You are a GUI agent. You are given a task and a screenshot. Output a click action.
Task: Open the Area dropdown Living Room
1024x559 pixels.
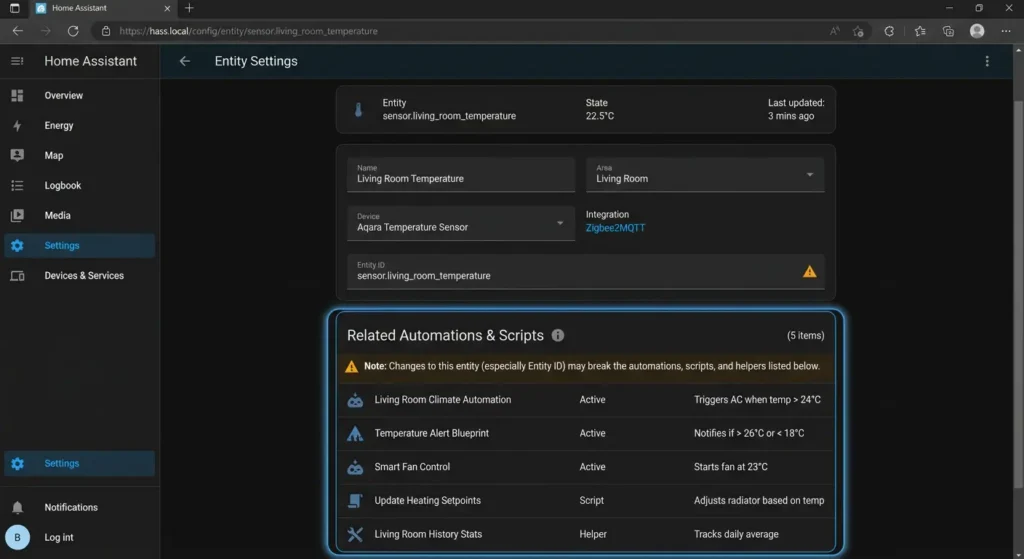click(705, 174)
